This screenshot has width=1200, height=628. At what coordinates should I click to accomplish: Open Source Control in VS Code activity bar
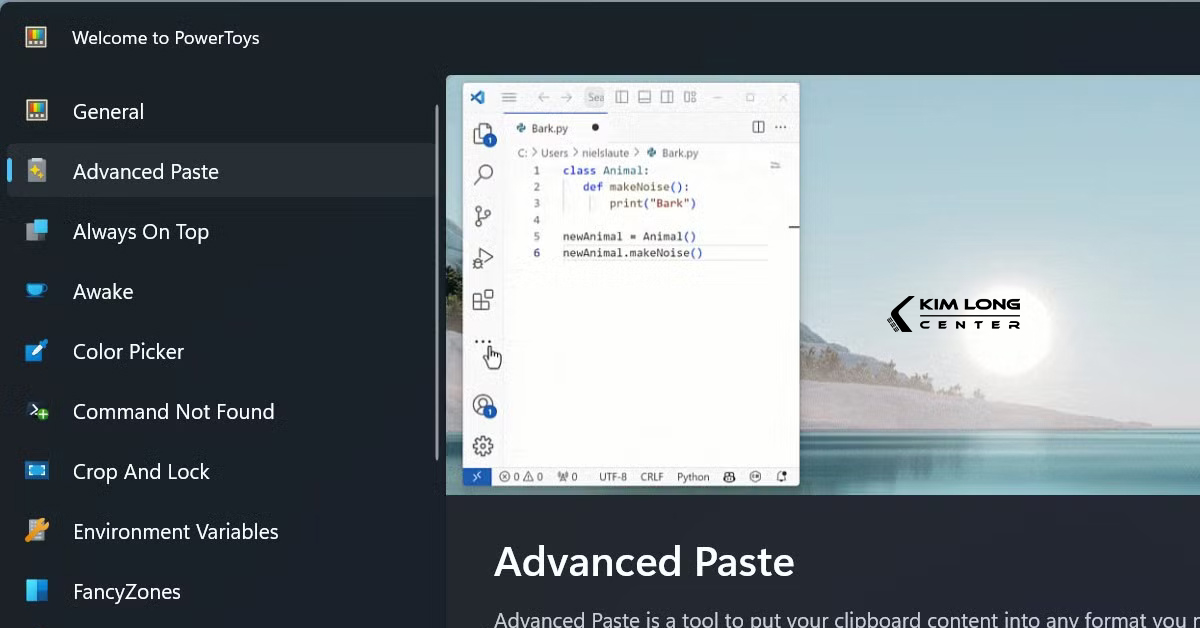pyautogui.click(x=483, y=216)
